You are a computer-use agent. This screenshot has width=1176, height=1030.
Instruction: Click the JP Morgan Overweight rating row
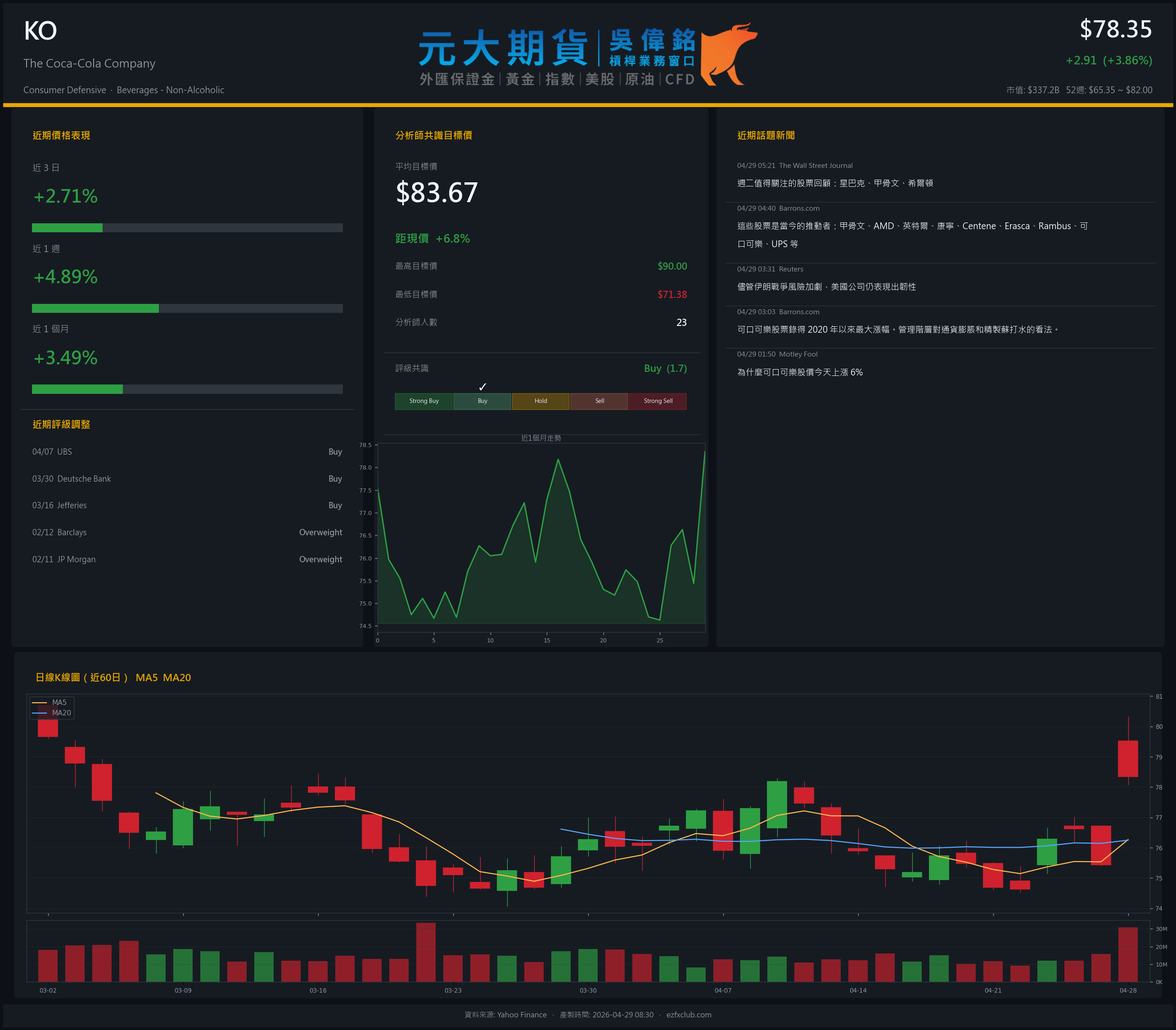187,559
